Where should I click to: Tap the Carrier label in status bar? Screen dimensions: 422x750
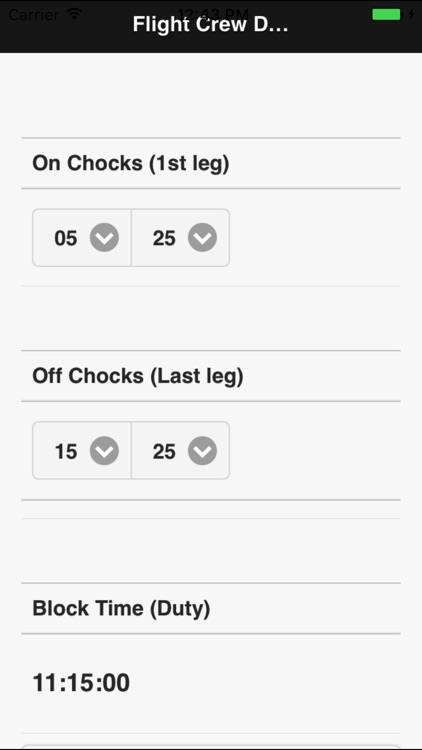[x=35, y=14]
